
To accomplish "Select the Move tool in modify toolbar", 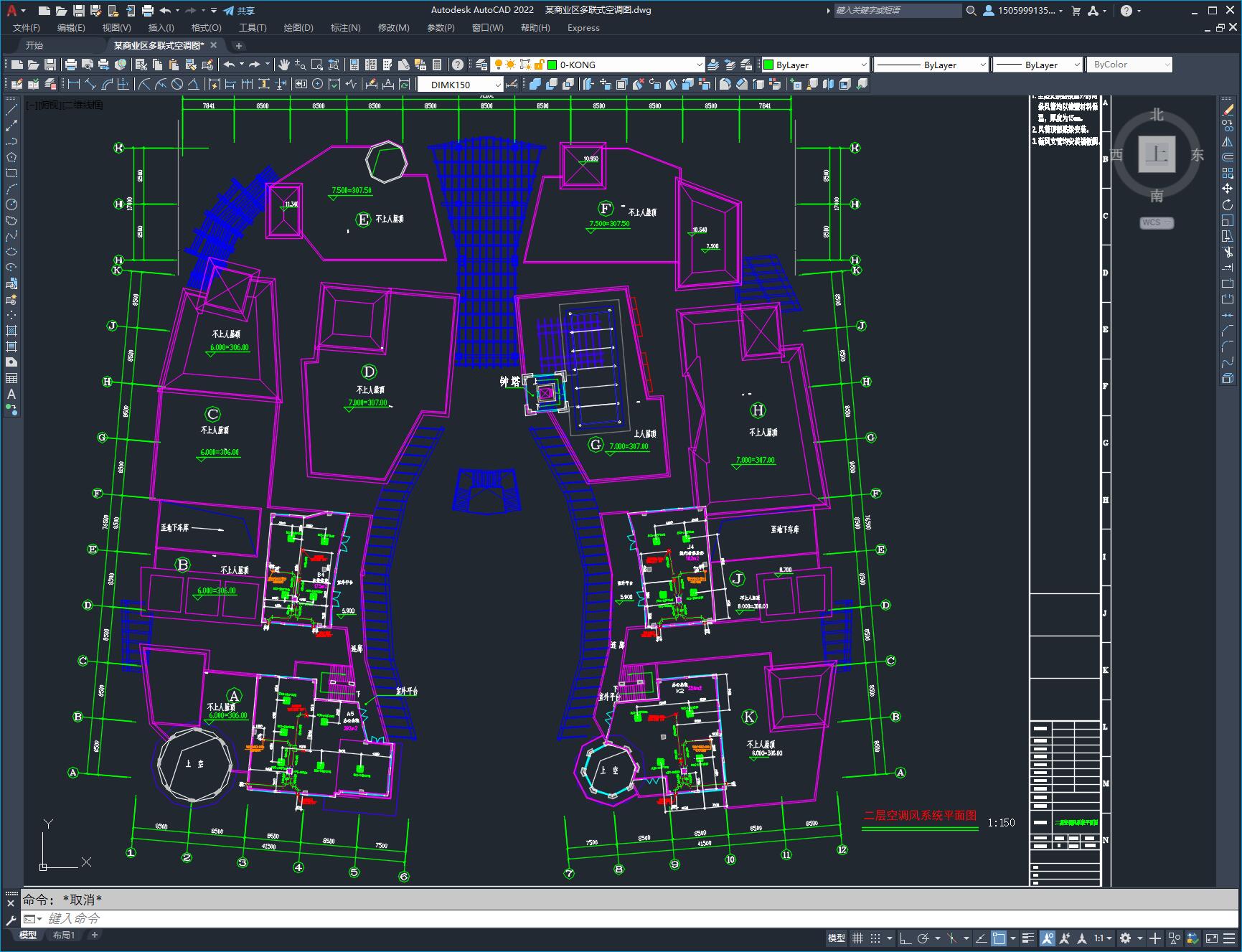I will tap(1228, 189).
